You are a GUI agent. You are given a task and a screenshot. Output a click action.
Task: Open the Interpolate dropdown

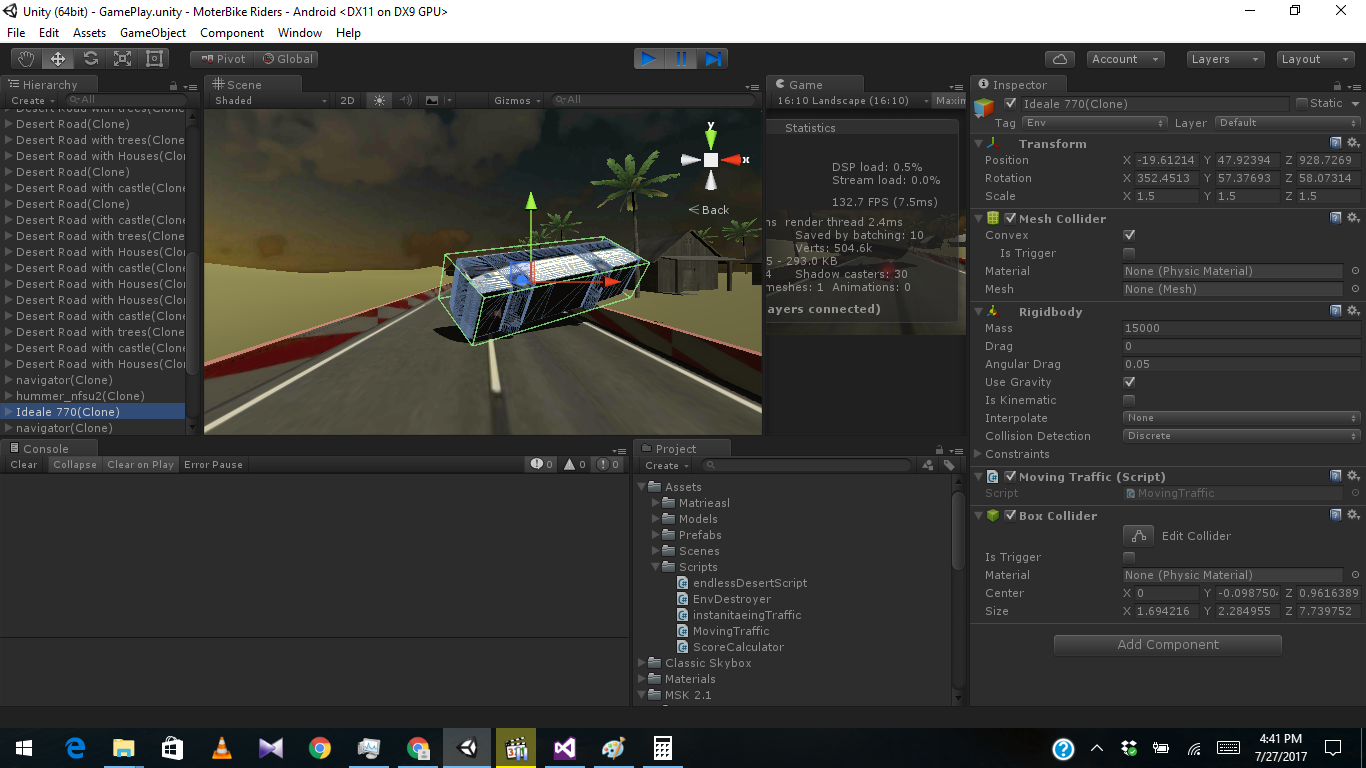click(1242, 418)
